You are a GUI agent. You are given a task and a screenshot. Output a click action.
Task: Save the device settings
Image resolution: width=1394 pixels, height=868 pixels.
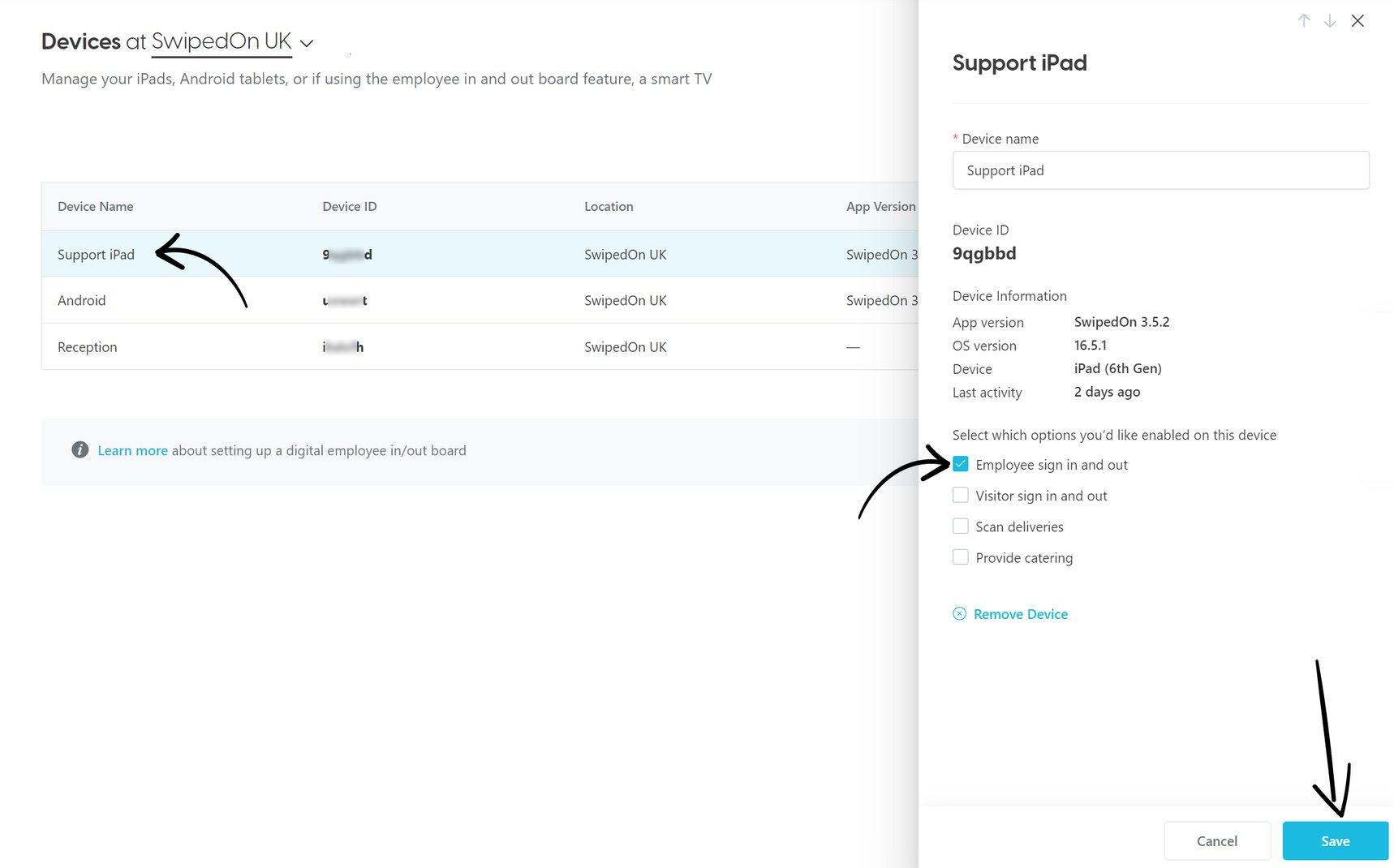[x=1335, y=840]
